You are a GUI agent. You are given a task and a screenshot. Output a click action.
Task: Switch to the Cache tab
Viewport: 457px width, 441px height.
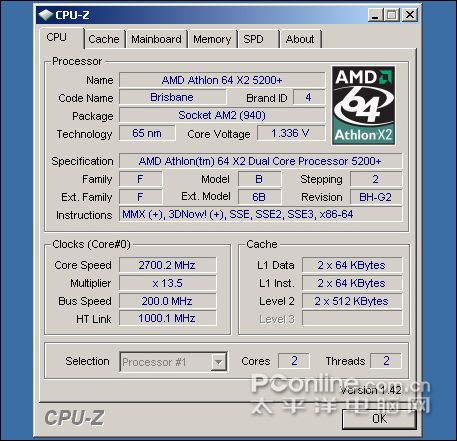104,39
